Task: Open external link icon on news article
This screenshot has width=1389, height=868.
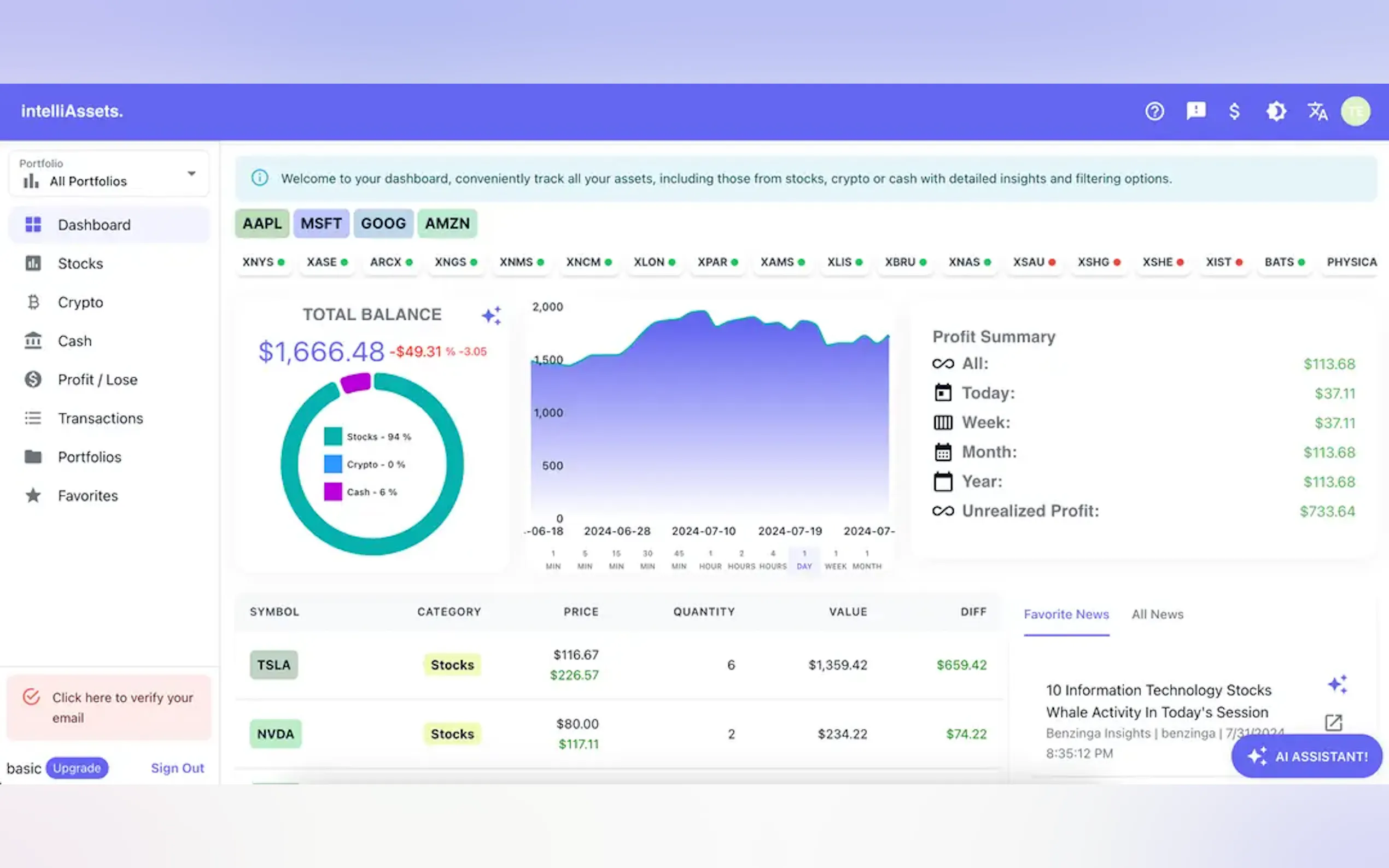Action: click(x=1333, y=722)
